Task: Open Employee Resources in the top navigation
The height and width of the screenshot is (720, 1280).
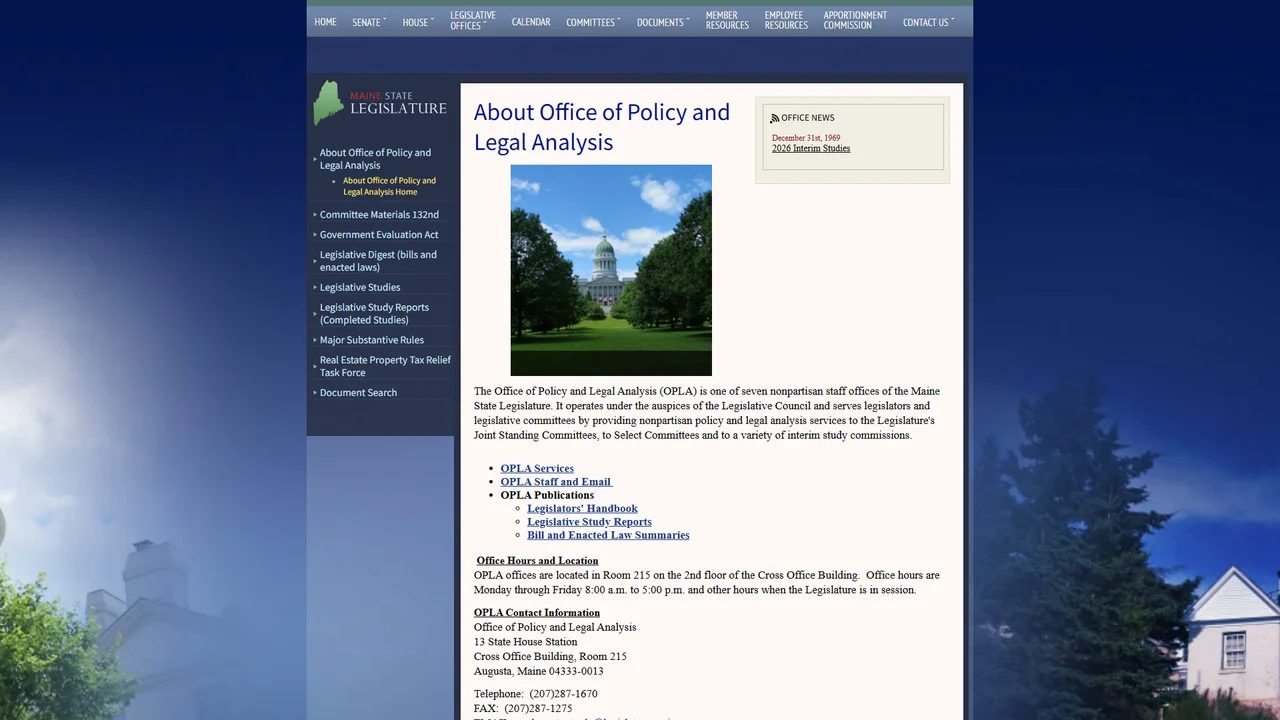Action: click(x=786, y=20)
